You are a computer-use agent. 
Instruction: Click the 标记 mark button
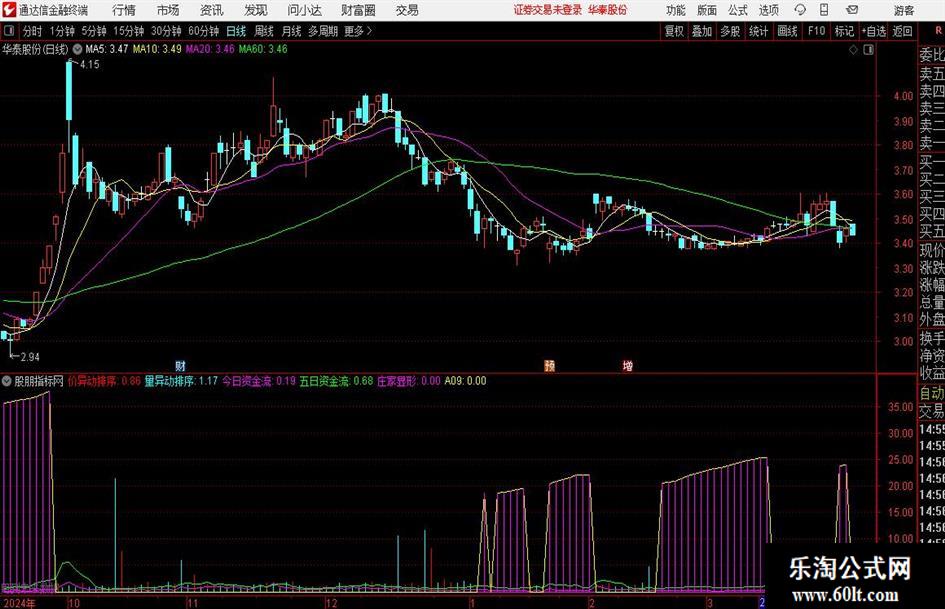coord(844,31)
